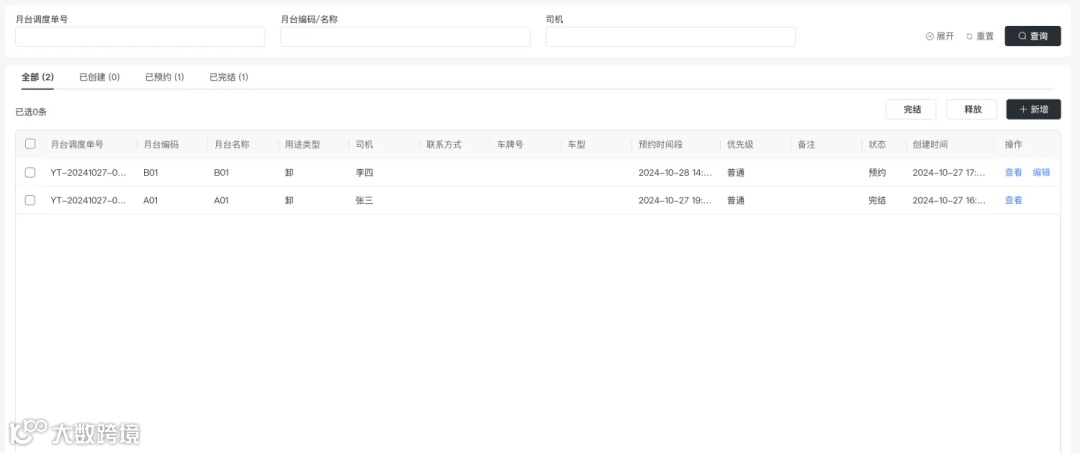Click the 优先级 column header
This screenshot has width=1080, height=453.
pyautogui.click(x=740, y=145)
